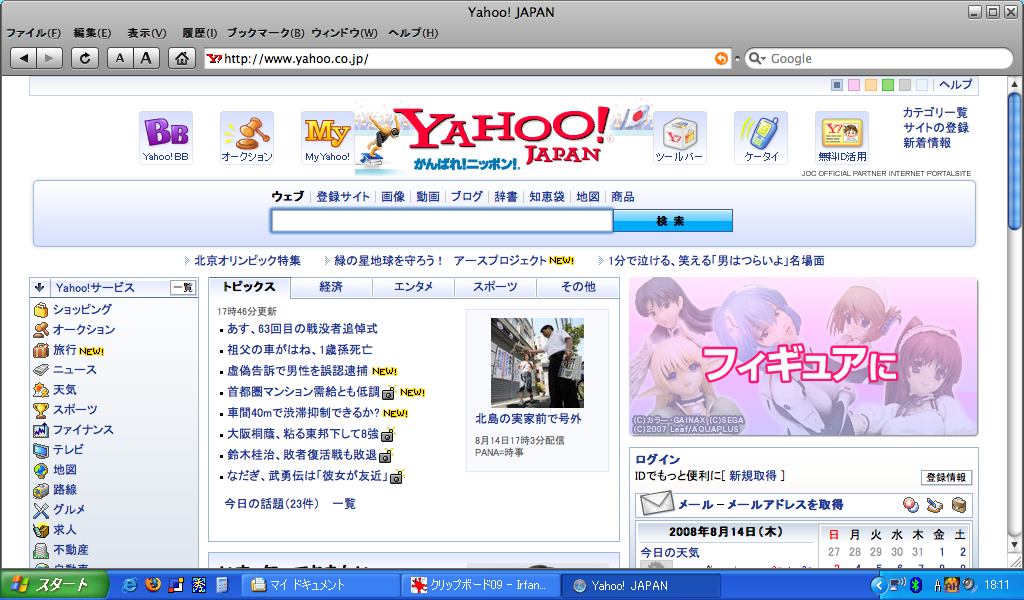Image resolution: width=1024 pixels, height=600 pixels.
Task: Click the URL address bar field
Action: [x=467, y=58]
